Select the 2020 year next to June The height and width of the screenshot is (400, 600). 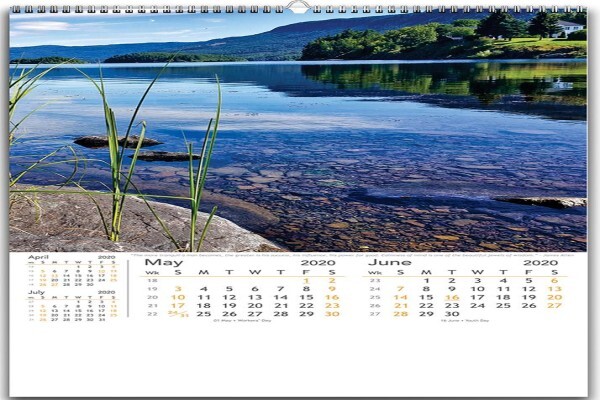pos(540,263)
